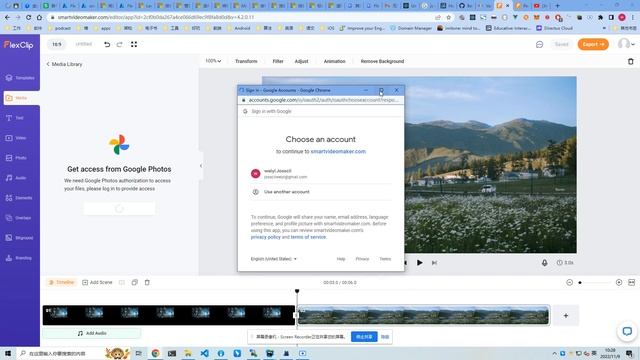
Task: Click Add Audio track button
Action: [x=91, y=333]
